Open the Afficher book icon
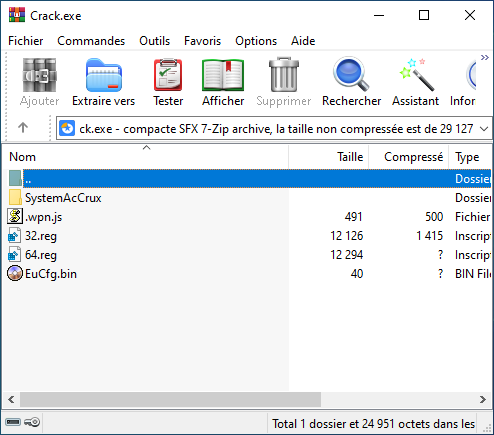Image resolution: width=494 pixels, height=435 pixels. [x=223, y=75]
